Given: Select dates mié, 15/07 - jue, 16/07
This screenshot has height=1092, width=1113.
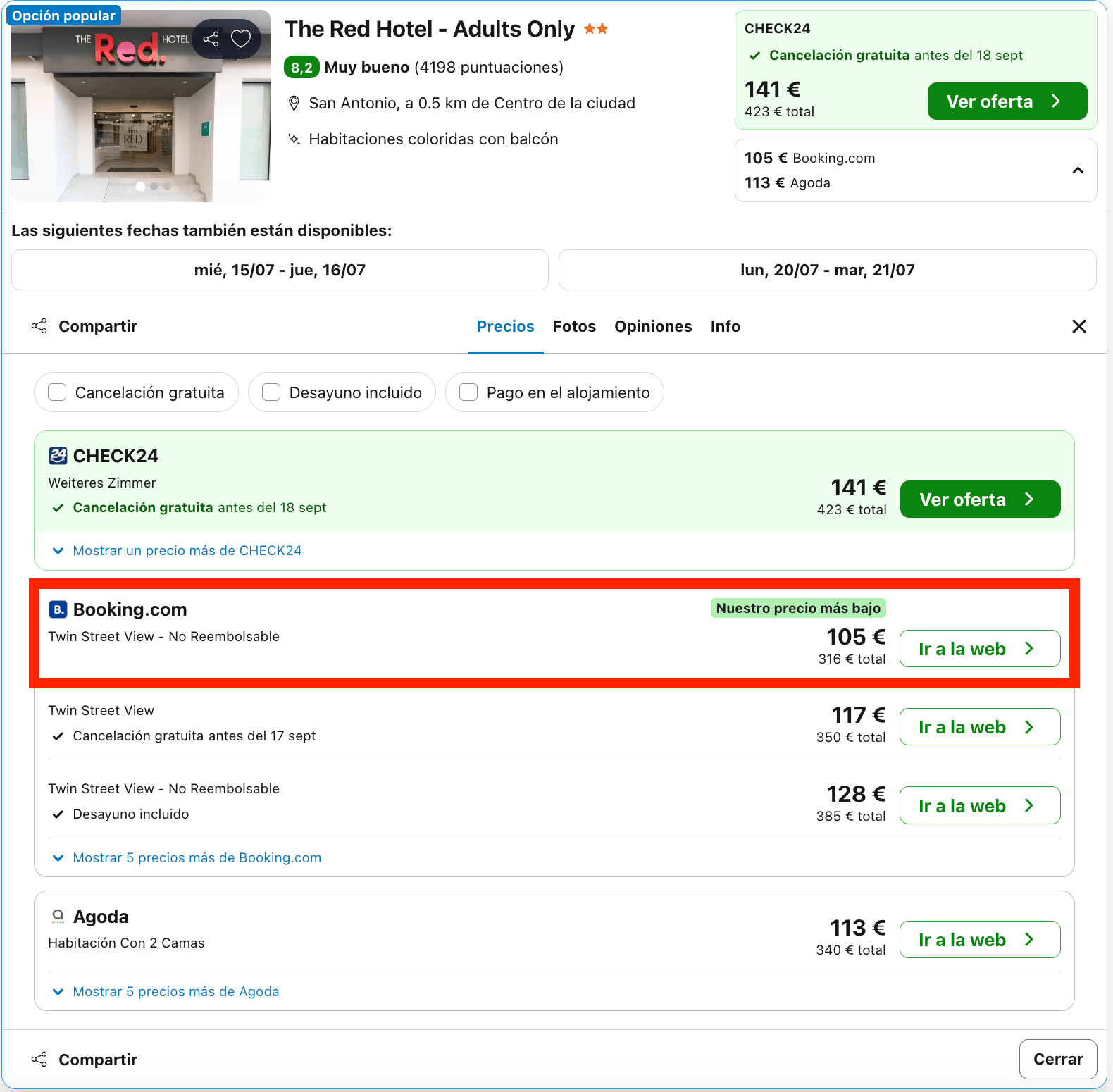Looking at the screenshot, I should click(x=280, y=271).
